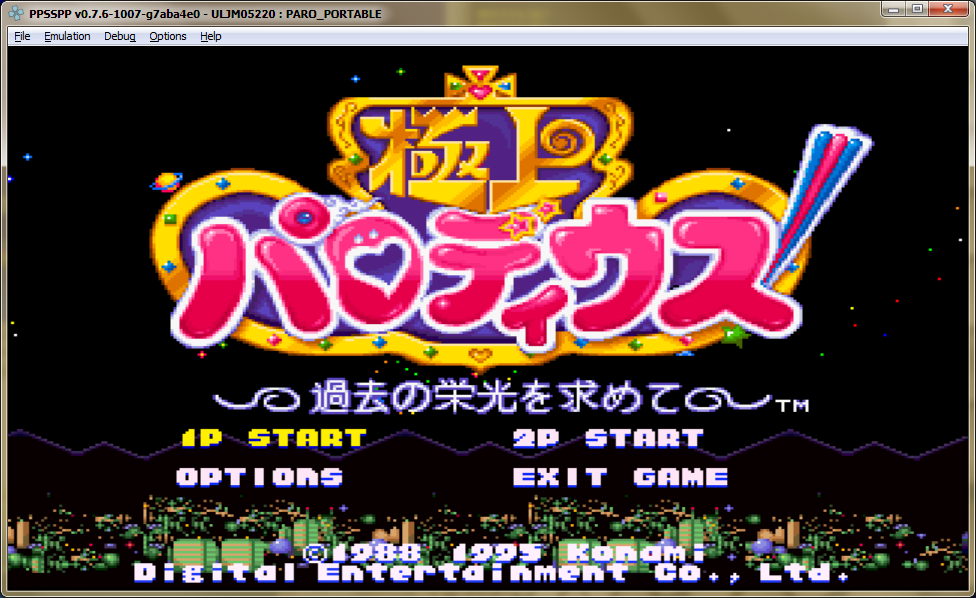Open the Emulation menu
This screenshot has width=976, height=598.
point(67,36)
